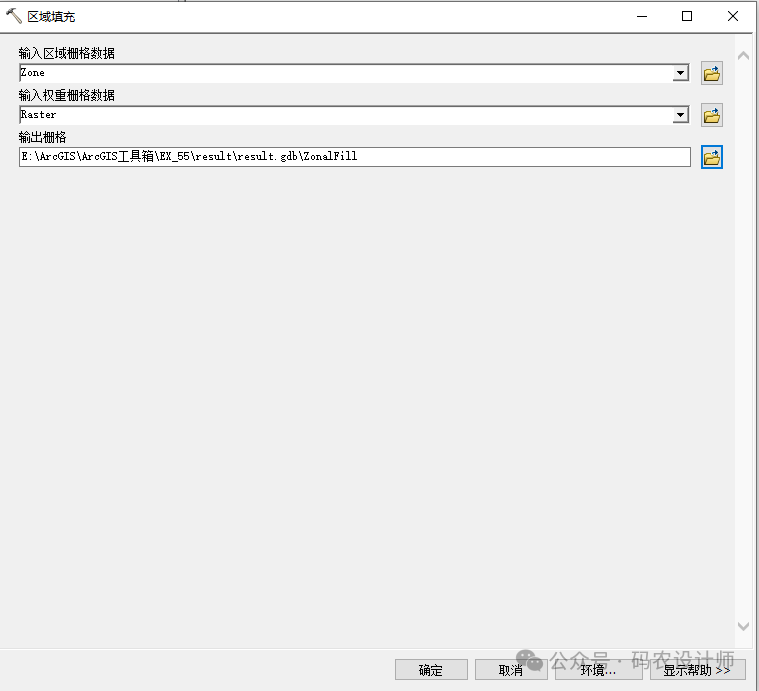Image resolution: width=759 pixels, height=691 pixels.
Task: Maximize the 区域填充 dialog window
Action: pos(687,16)
